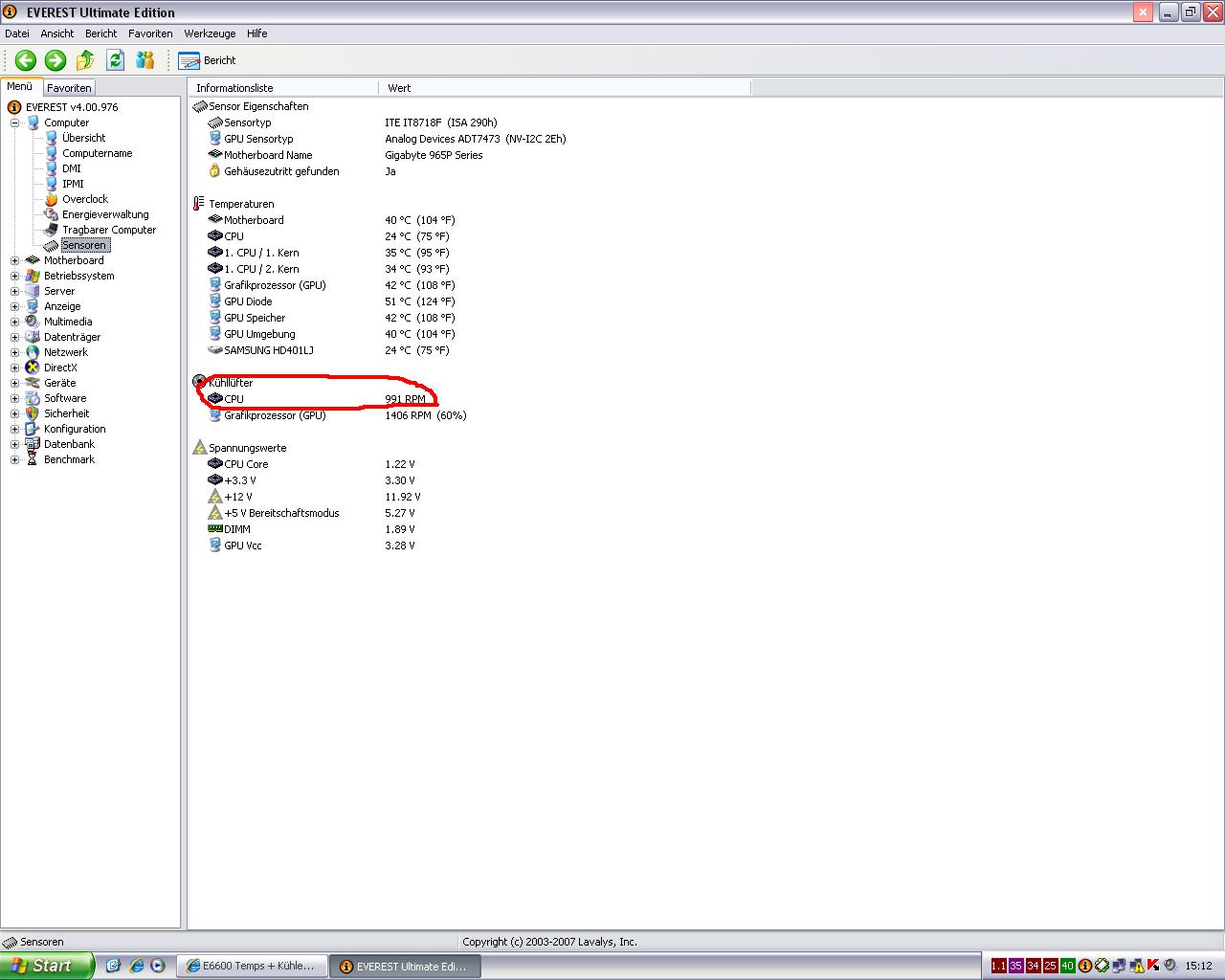Open the Bericht menu in the menu bar
Viewport: 1225px width, 980px height.
tap(100, 33)
